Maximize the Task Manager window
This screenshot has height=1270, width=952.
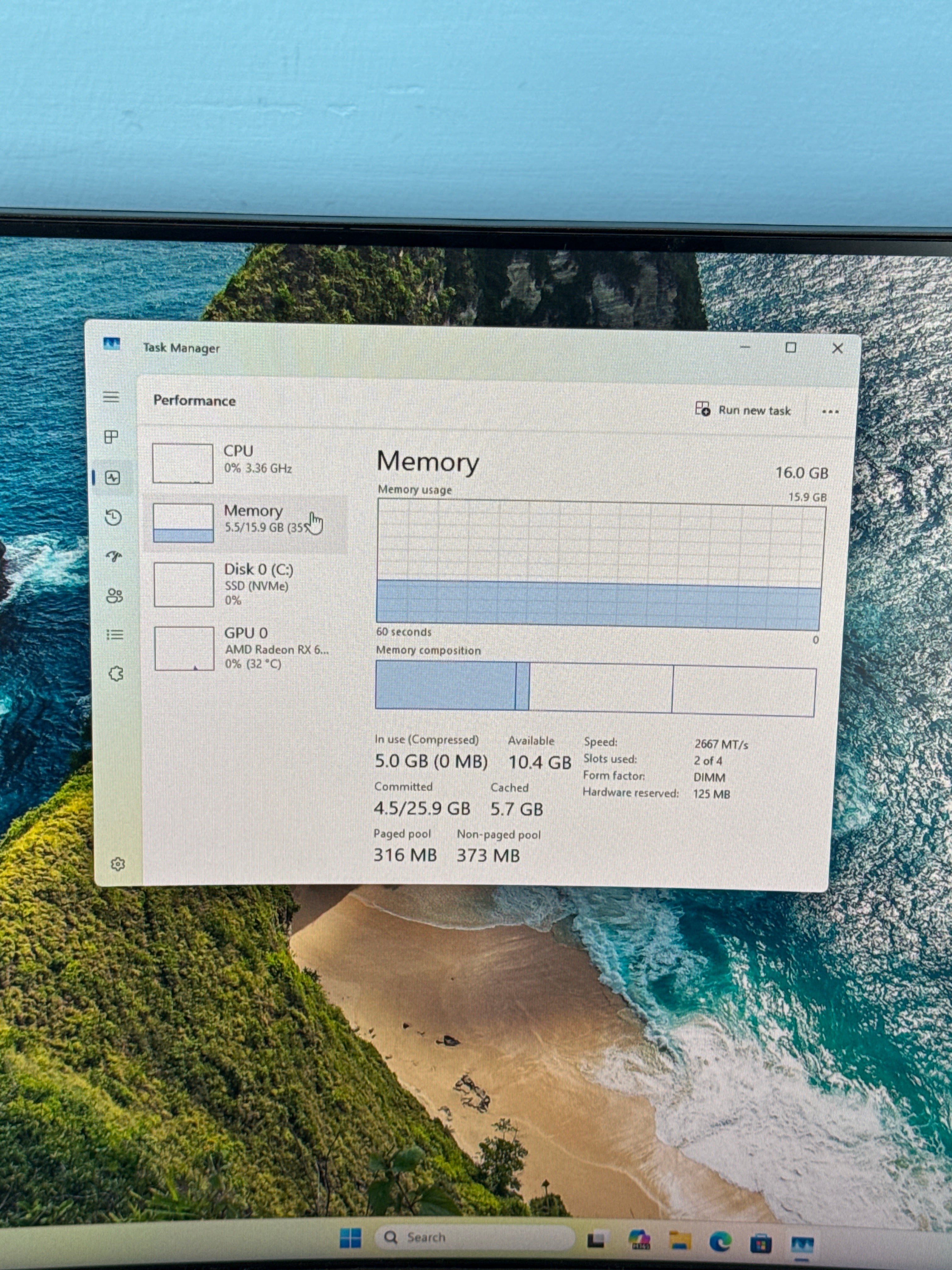(791, 347)
